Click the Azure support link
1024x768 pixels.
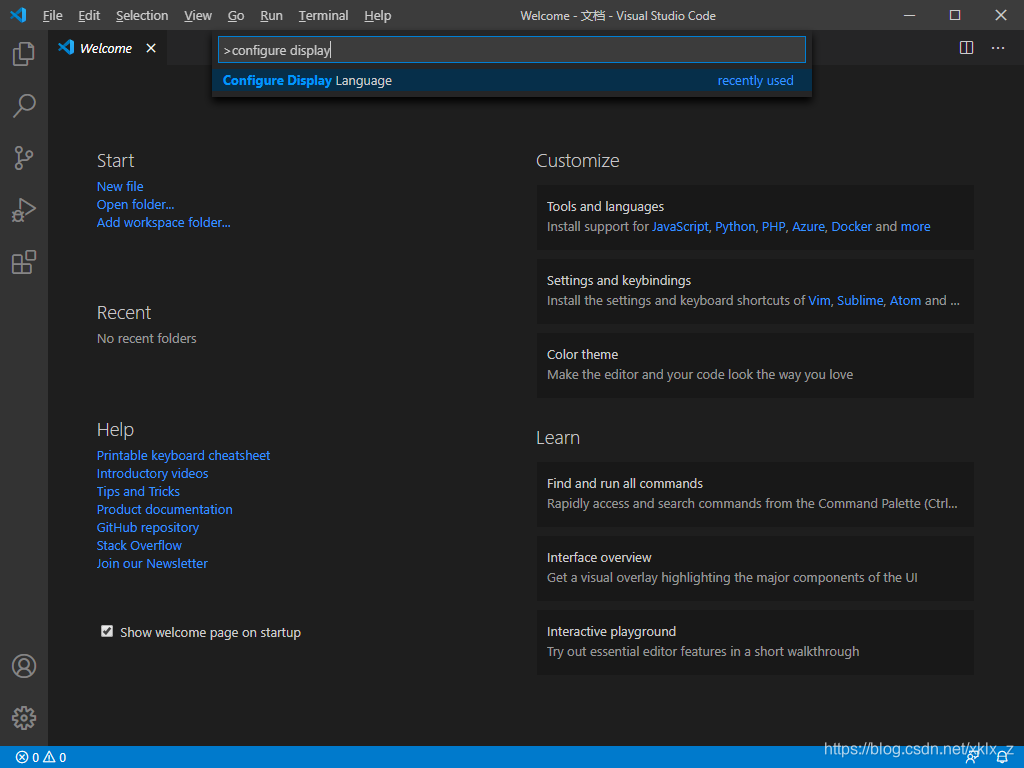(x=808, y=227)
